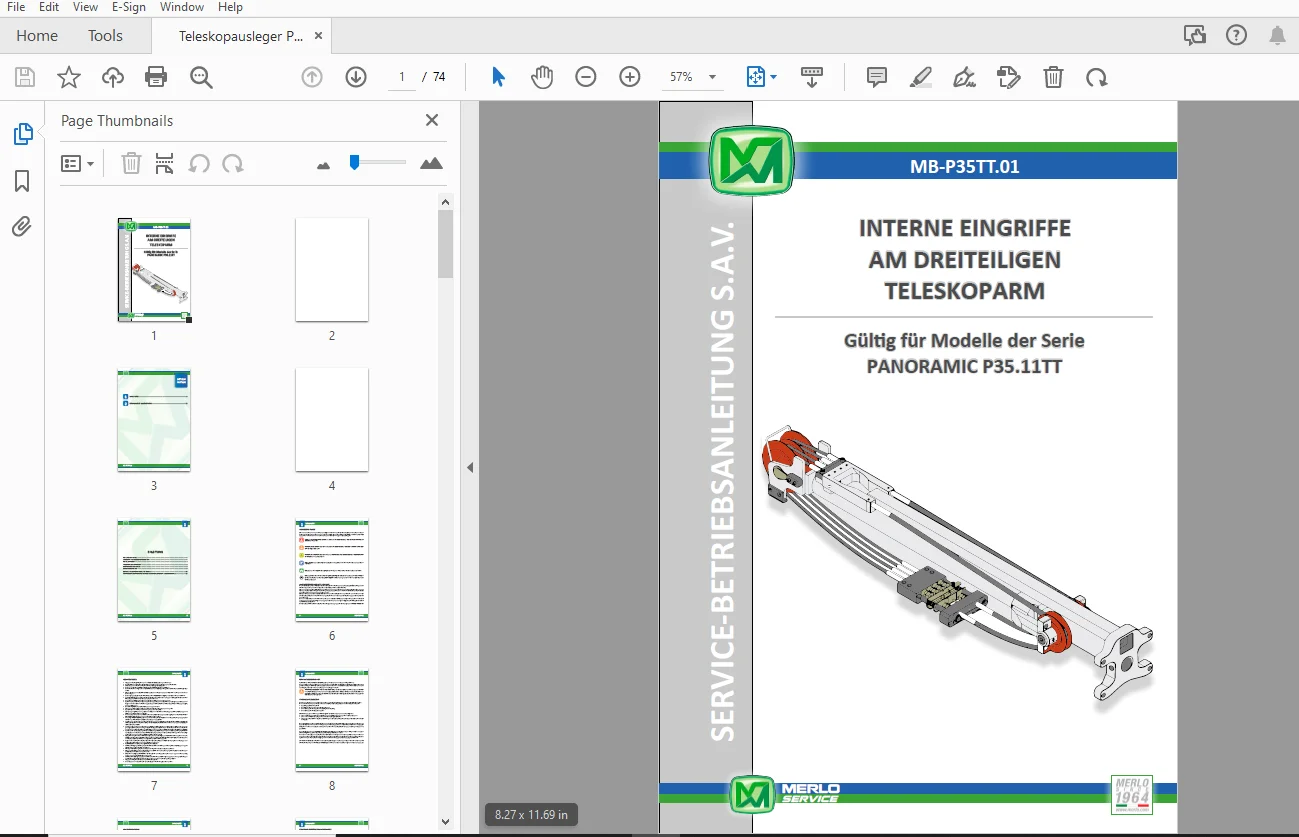Viewport: 1299px width, 837px height.
Task: Bookmark file with the star icon
Action: pos(68,77)
